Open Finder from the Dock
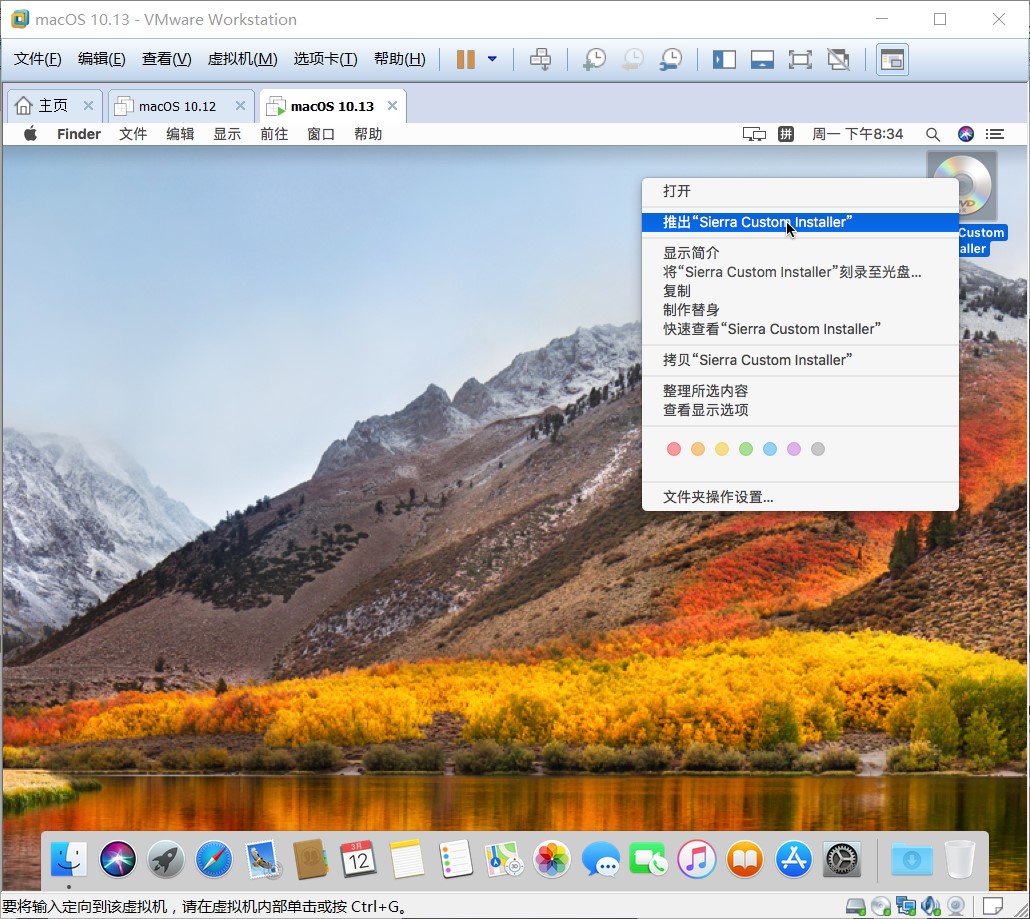 tap(69, 859)
